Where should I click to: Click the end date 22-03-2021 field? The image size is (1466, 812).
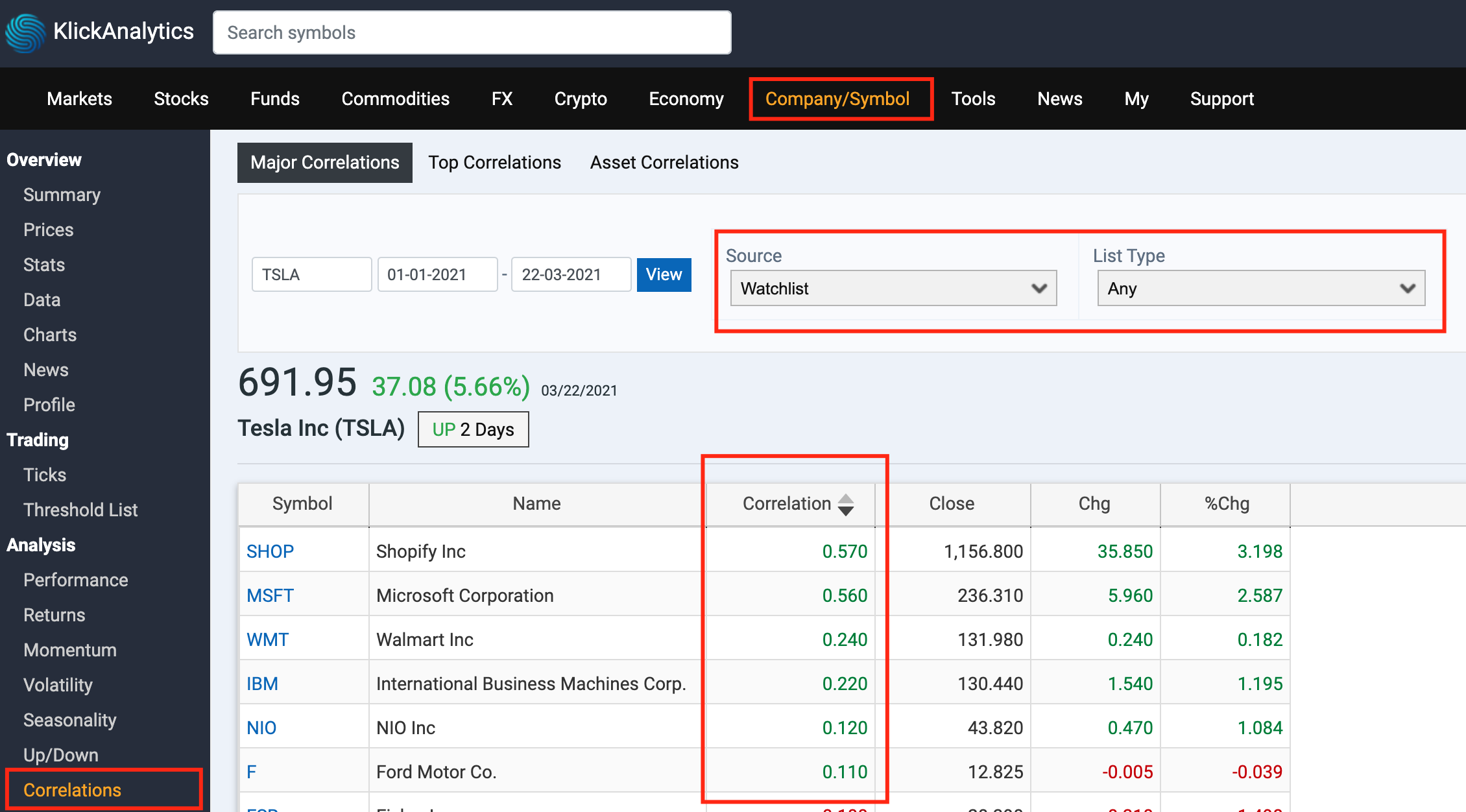[x=571, y=274]
